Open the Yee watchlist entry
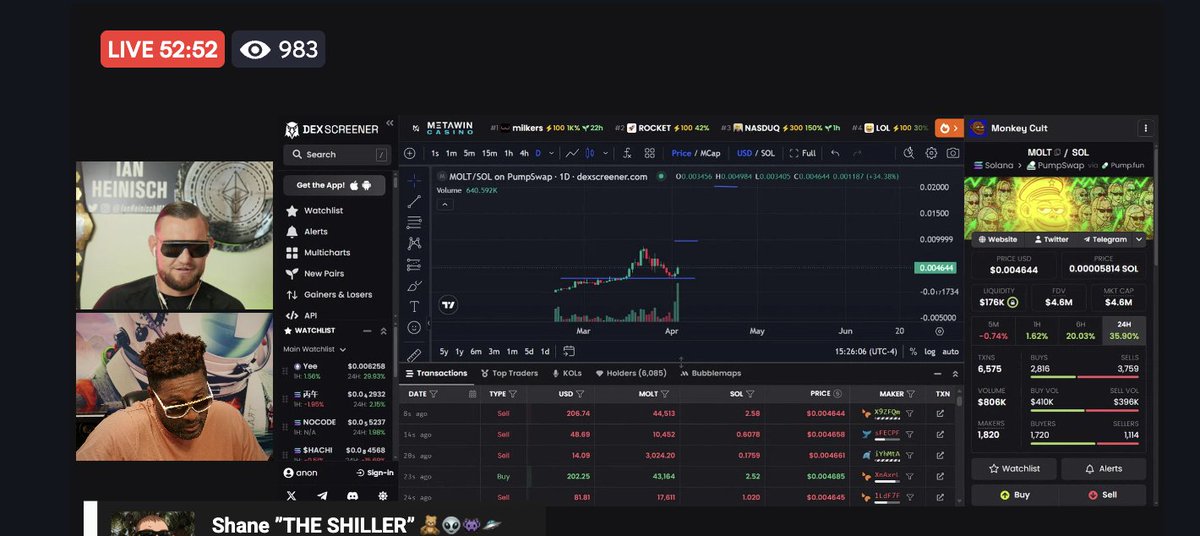The width and height of the screenshot is (1200, 536). (334, 371)
